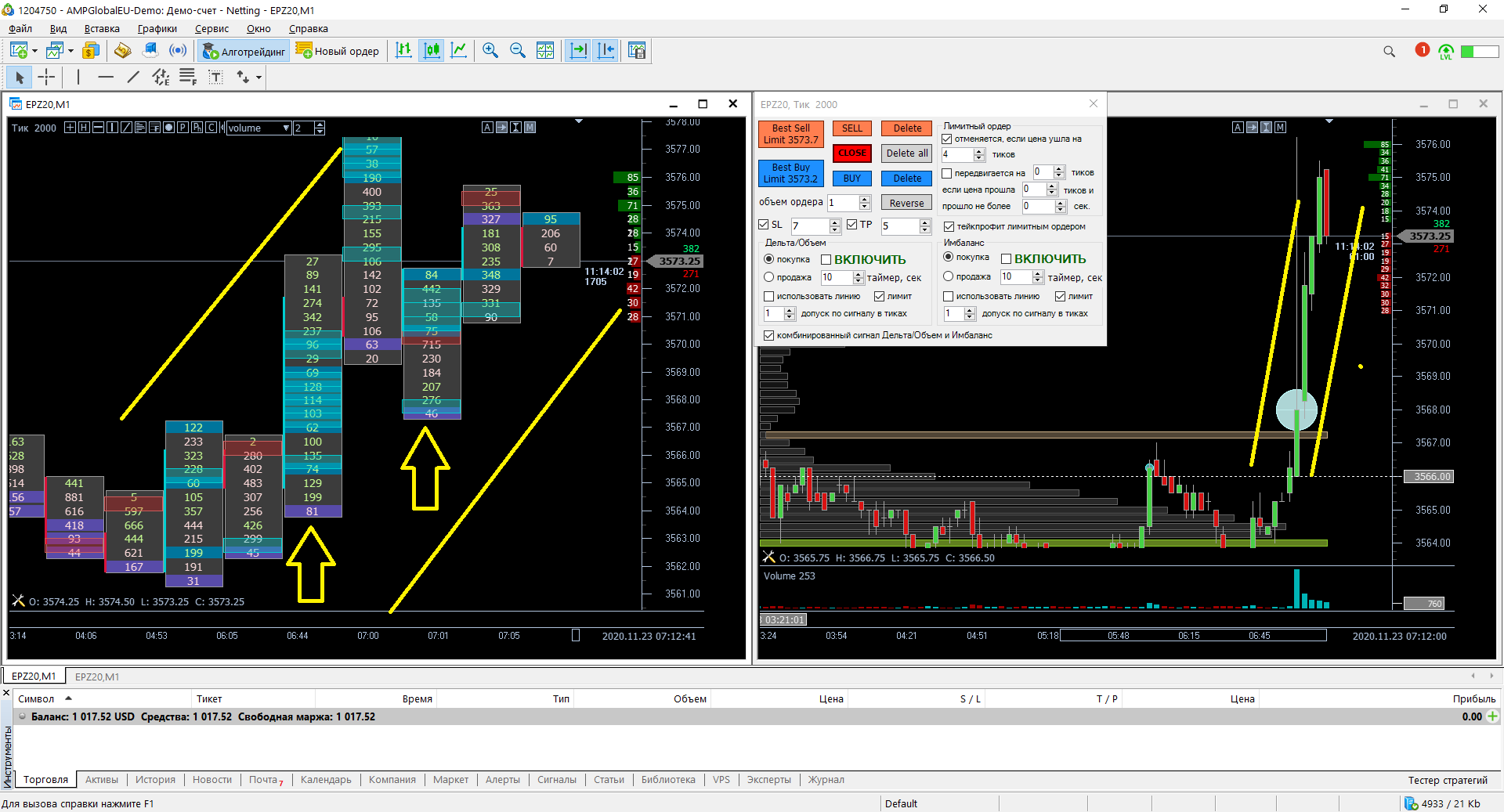This screenshot has width=1504, height=812.
Task: Enable ВКЛЮЧИТЬ checkbox in Дельта/Объем group
Action: click(x=826, y=260)
